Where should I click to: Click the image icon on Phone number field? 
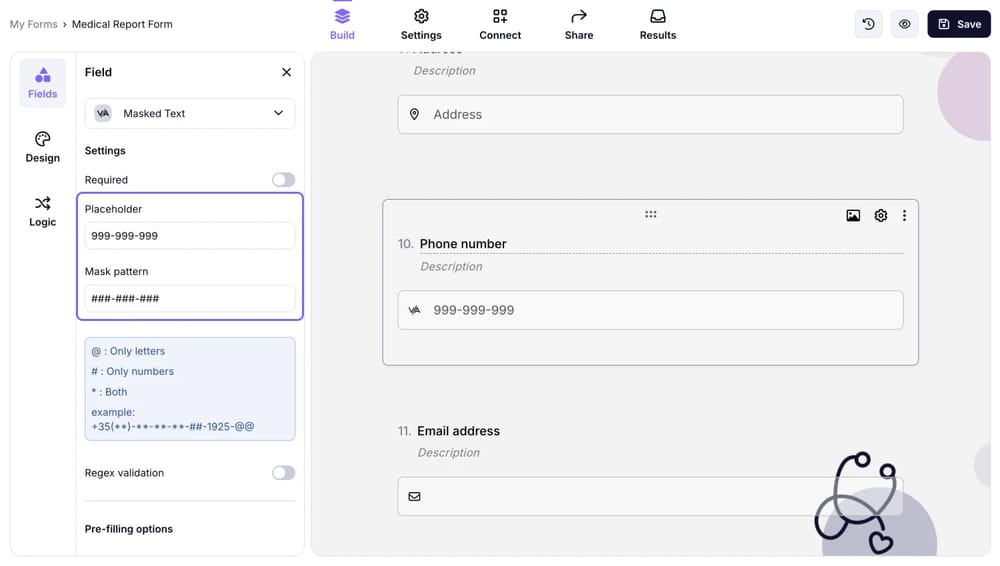coord(853,215)
